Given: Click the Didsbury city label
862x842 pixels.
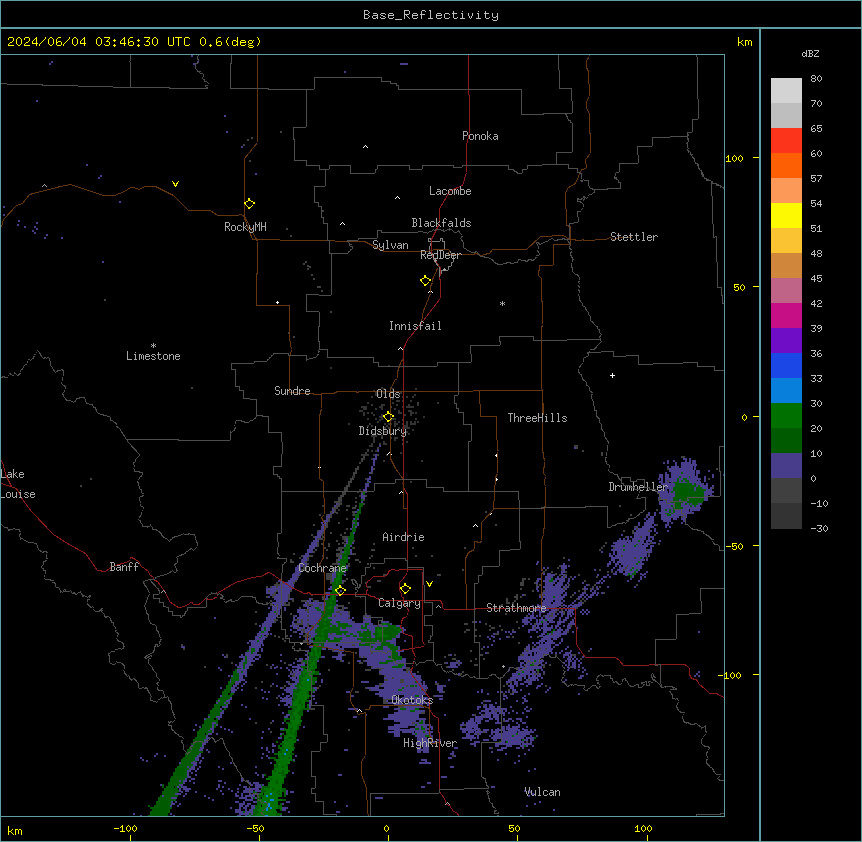Looking at the screenshot, I should point(383,431).
